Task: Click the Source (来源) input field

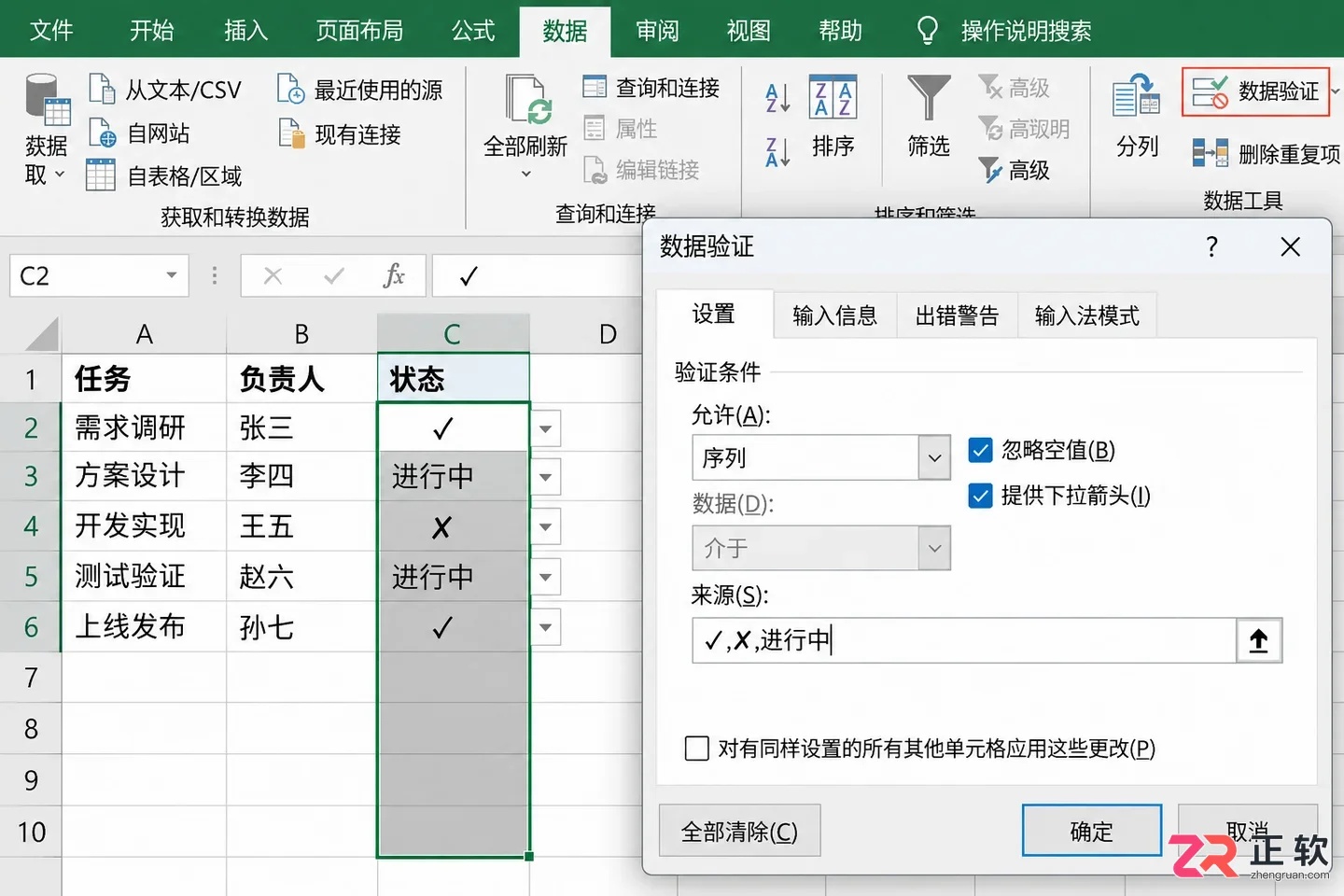Action: 964,640
